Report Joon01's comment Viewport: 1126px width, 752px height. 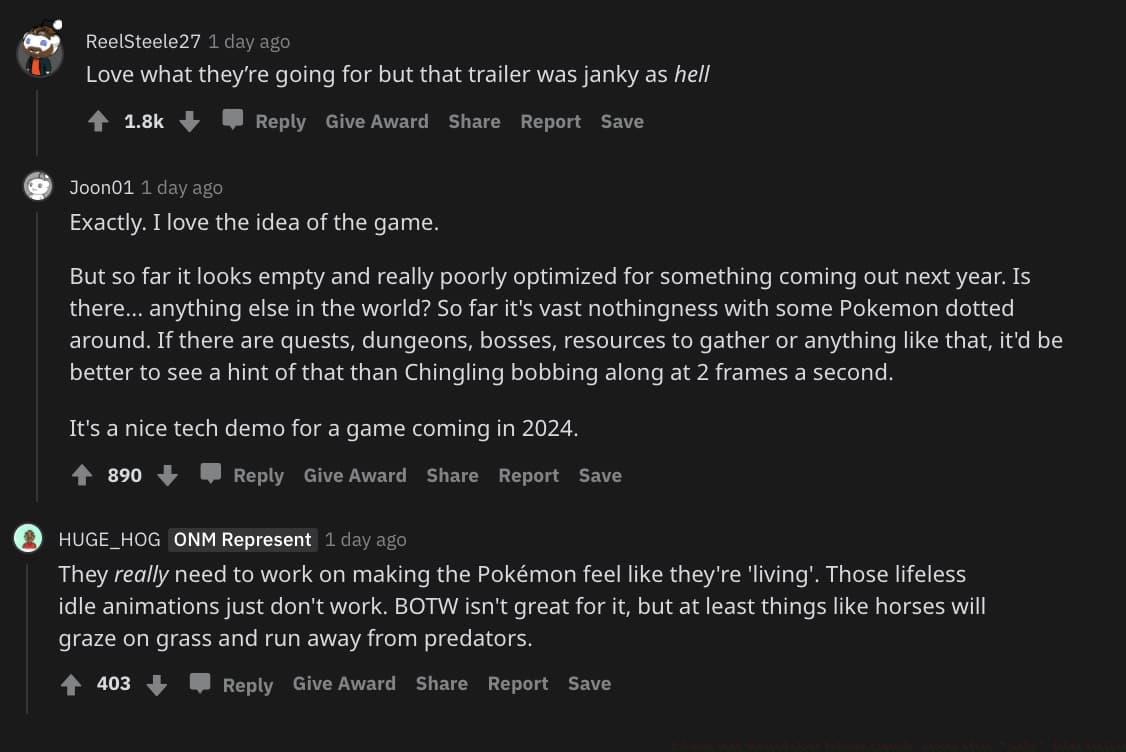(x=528, y=476)
